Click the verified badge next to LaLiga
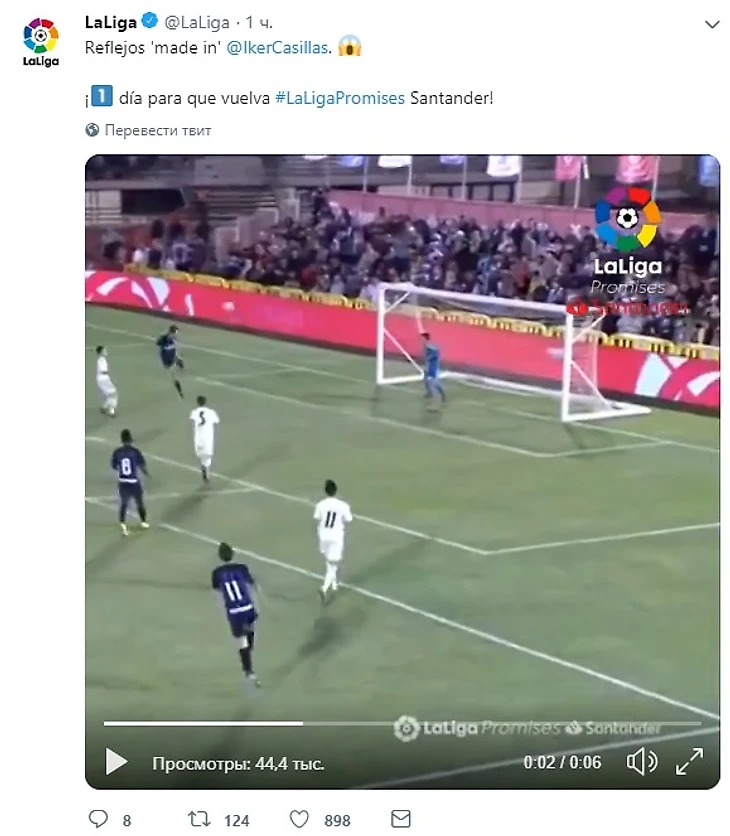The width and height of the screenshot is (730, 836). (x=150, y=21)
